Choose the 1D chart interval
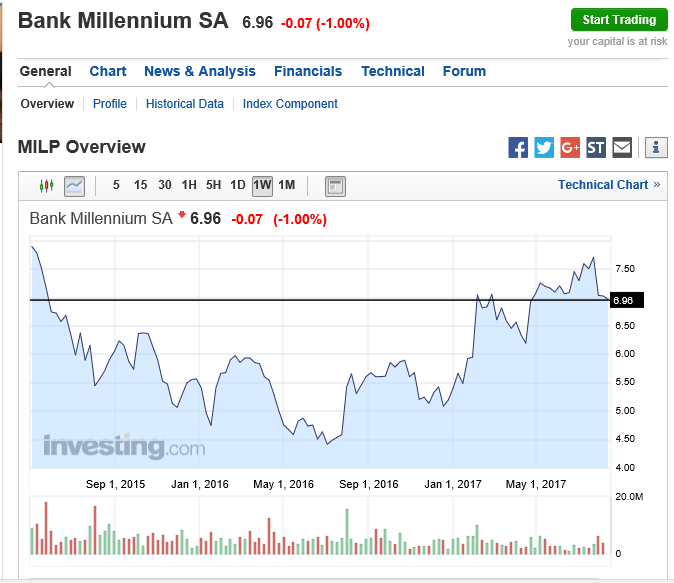This screenshot has width=674, height=583. pyautogui.click(x=238, y=185)
